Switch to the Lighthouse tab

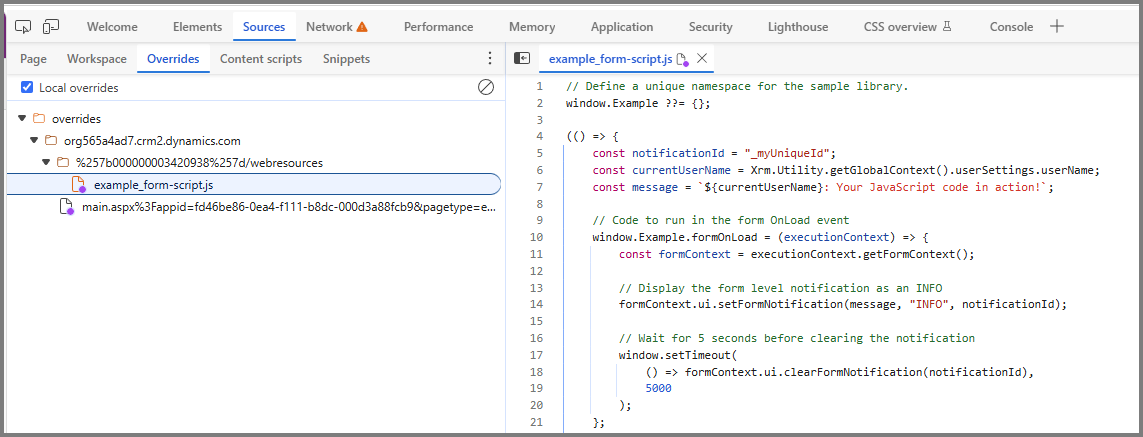click(x=798, y=27)
